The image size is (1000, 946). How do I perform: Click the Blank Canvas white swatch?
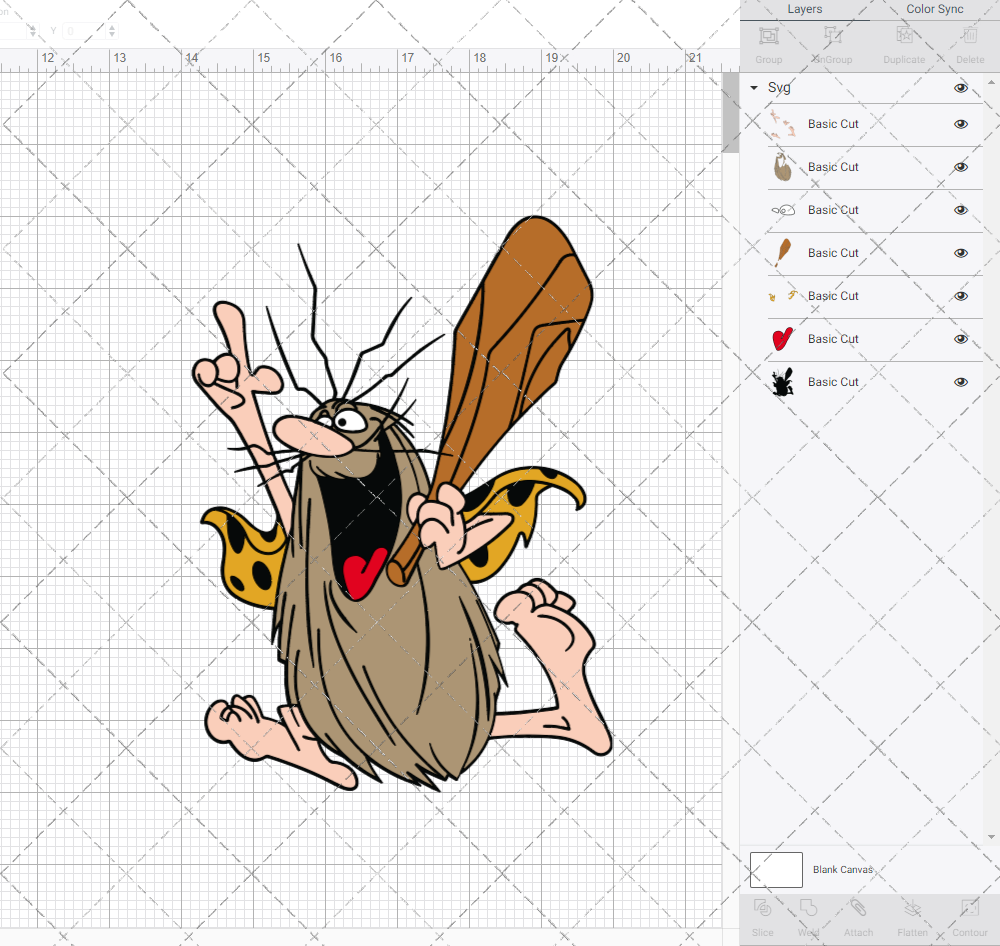pos(776,869)
